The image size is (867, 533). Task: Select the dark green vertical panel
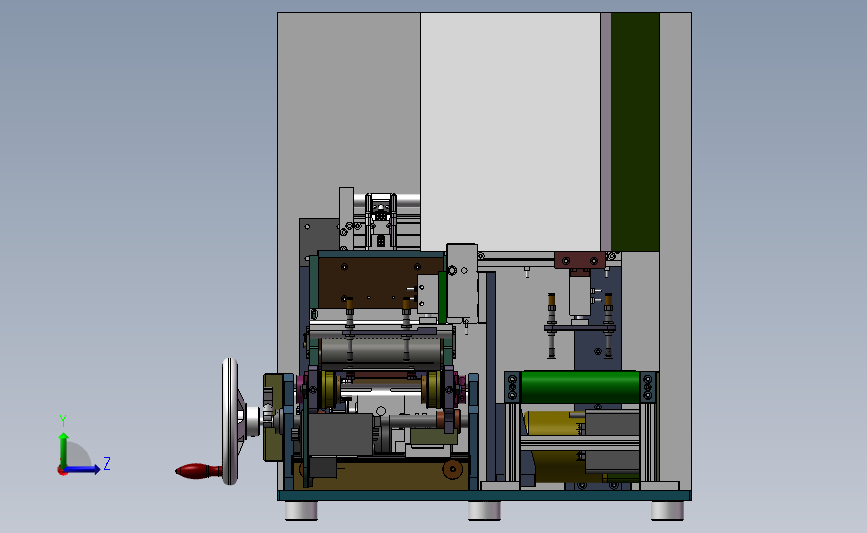click(635, 132)
